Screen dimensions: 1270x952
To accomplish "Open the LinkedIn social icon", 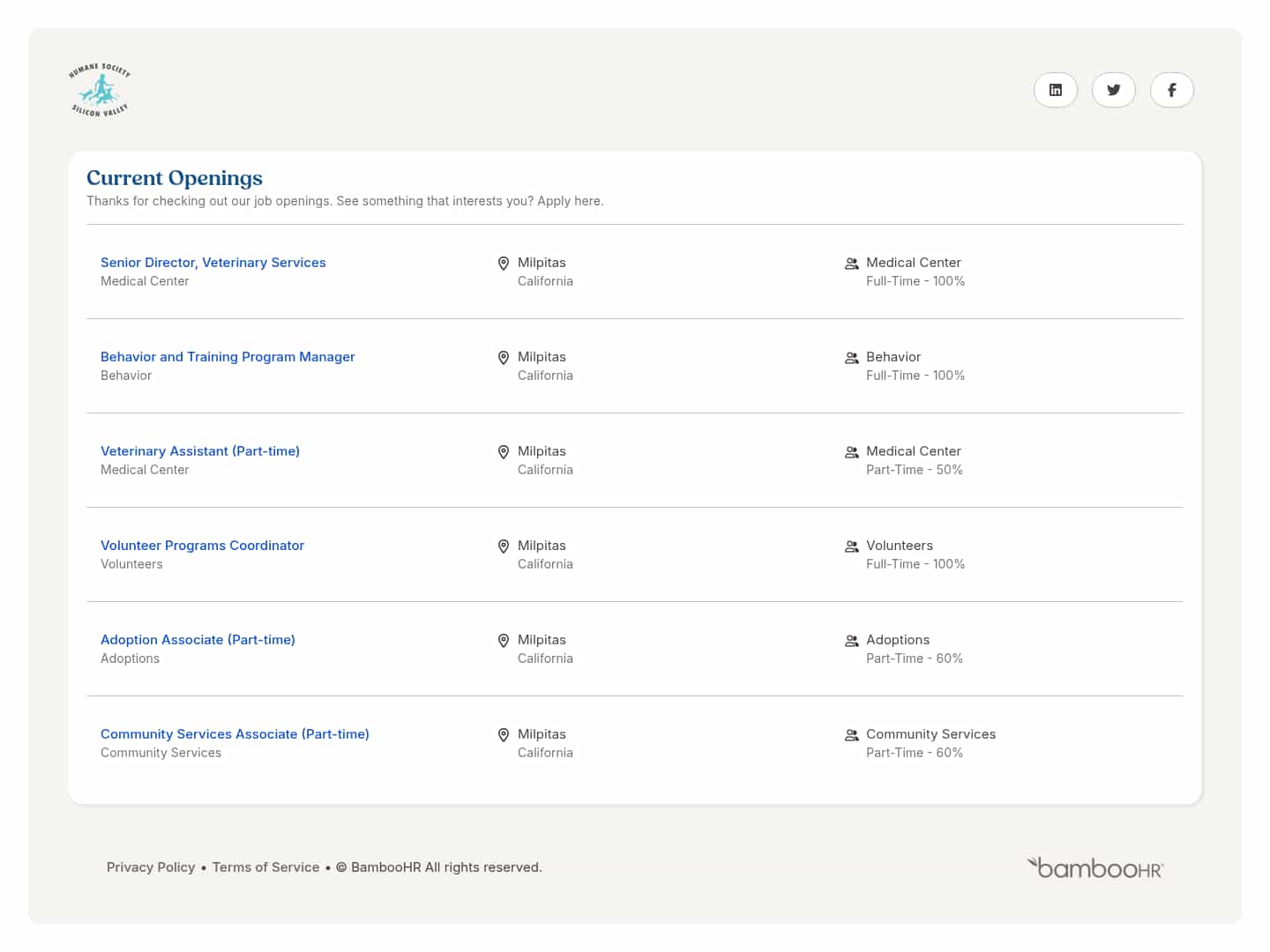I will (x=1055, y=90).
